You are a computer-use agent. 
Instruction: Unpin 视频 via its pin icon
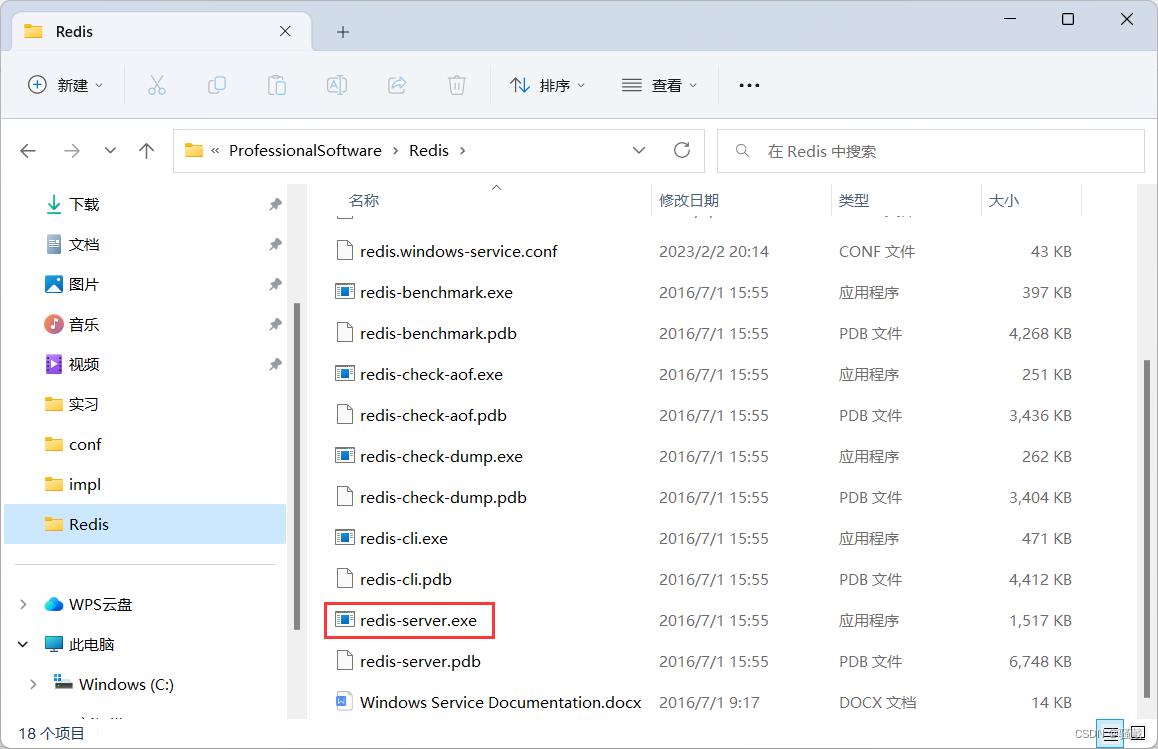click(275, 364)
